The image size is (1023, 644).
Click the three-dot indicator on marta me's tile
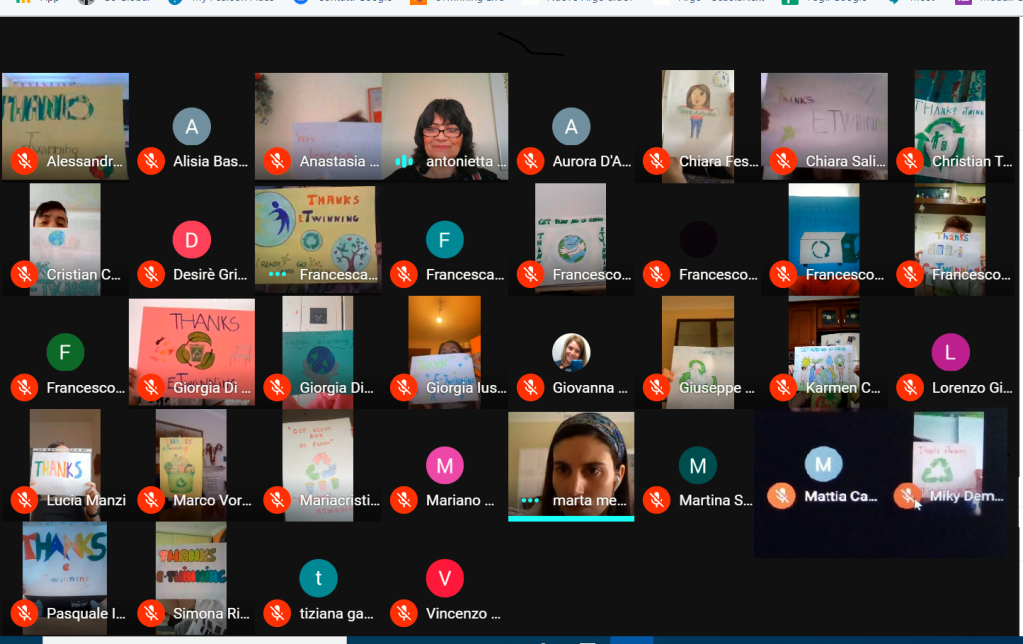530,500
